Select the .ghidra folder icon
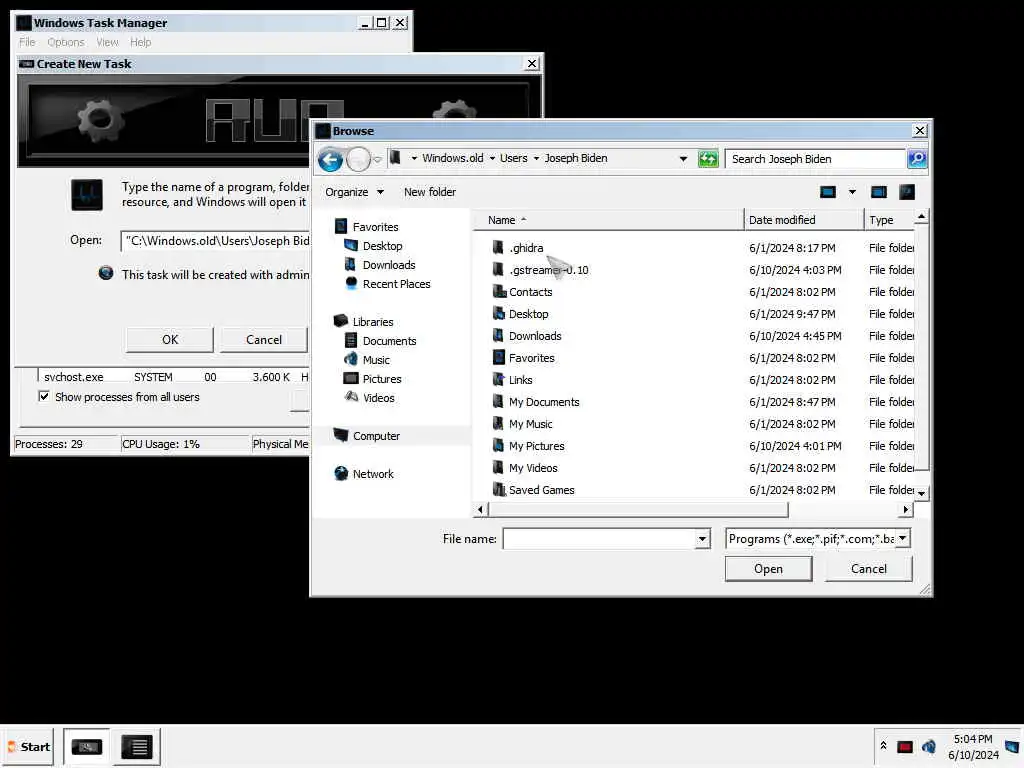This screenshot has height=768, width=1024. click(498, 248)
